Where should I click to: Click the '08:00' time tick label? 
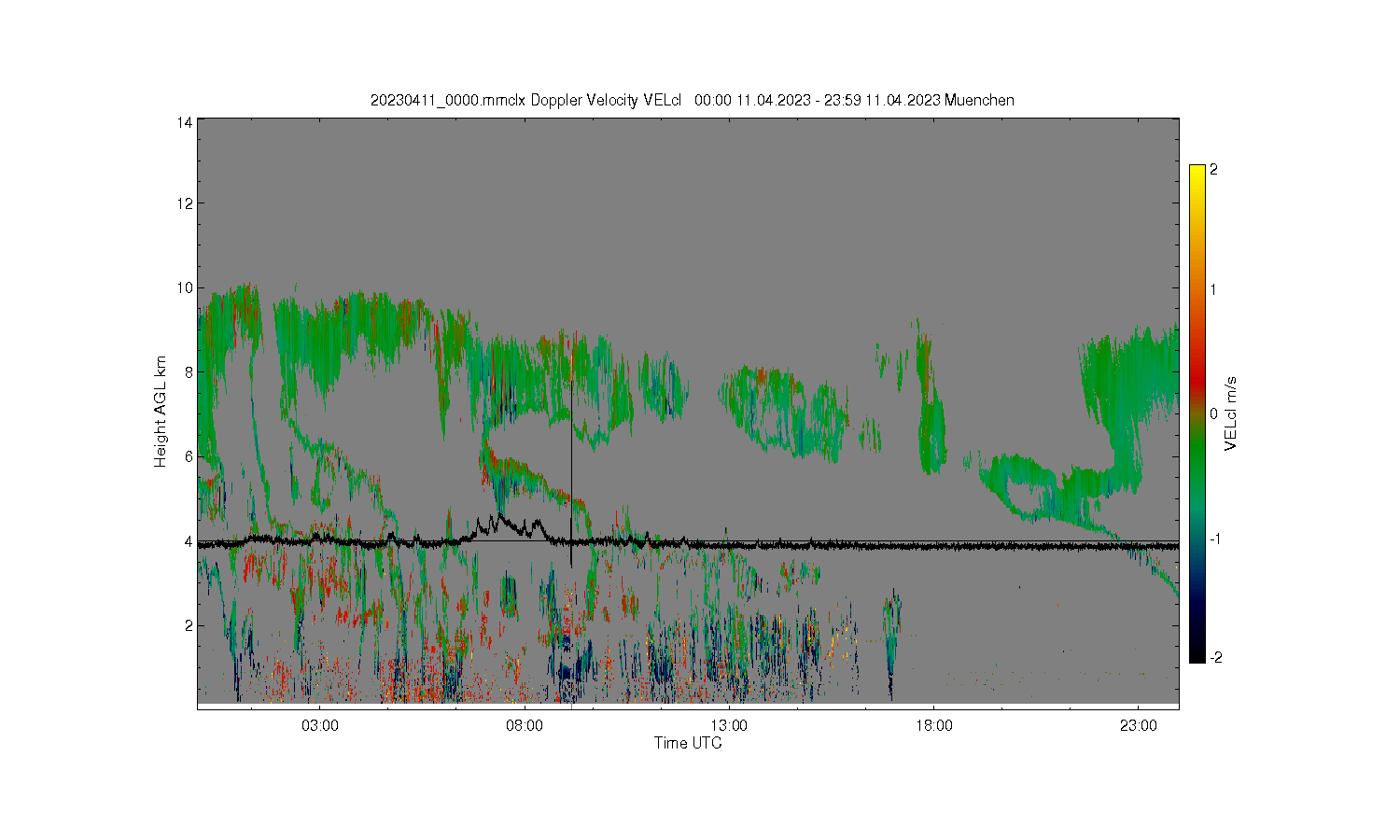tap(525, 726)
